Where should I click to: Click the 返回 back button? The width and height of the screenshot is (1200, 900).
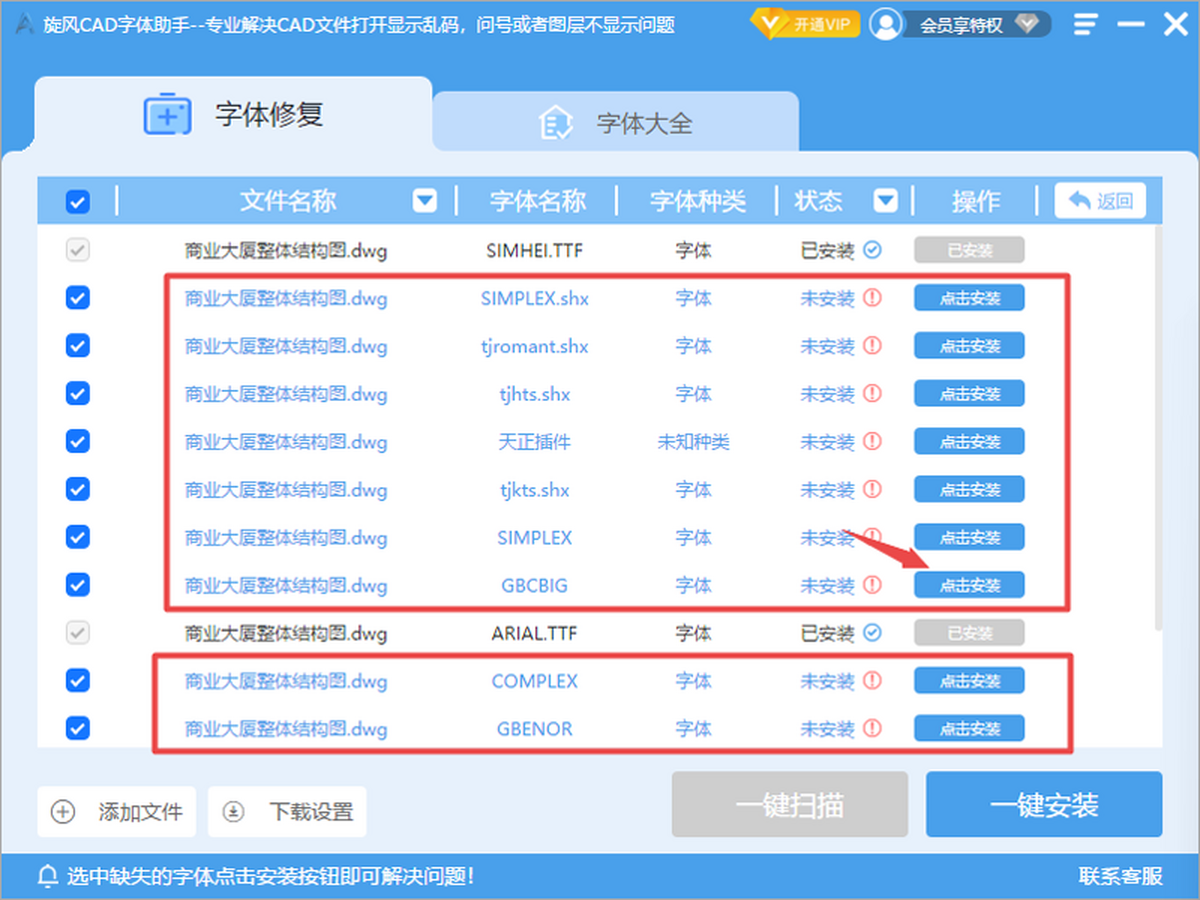coord(1100,201)
